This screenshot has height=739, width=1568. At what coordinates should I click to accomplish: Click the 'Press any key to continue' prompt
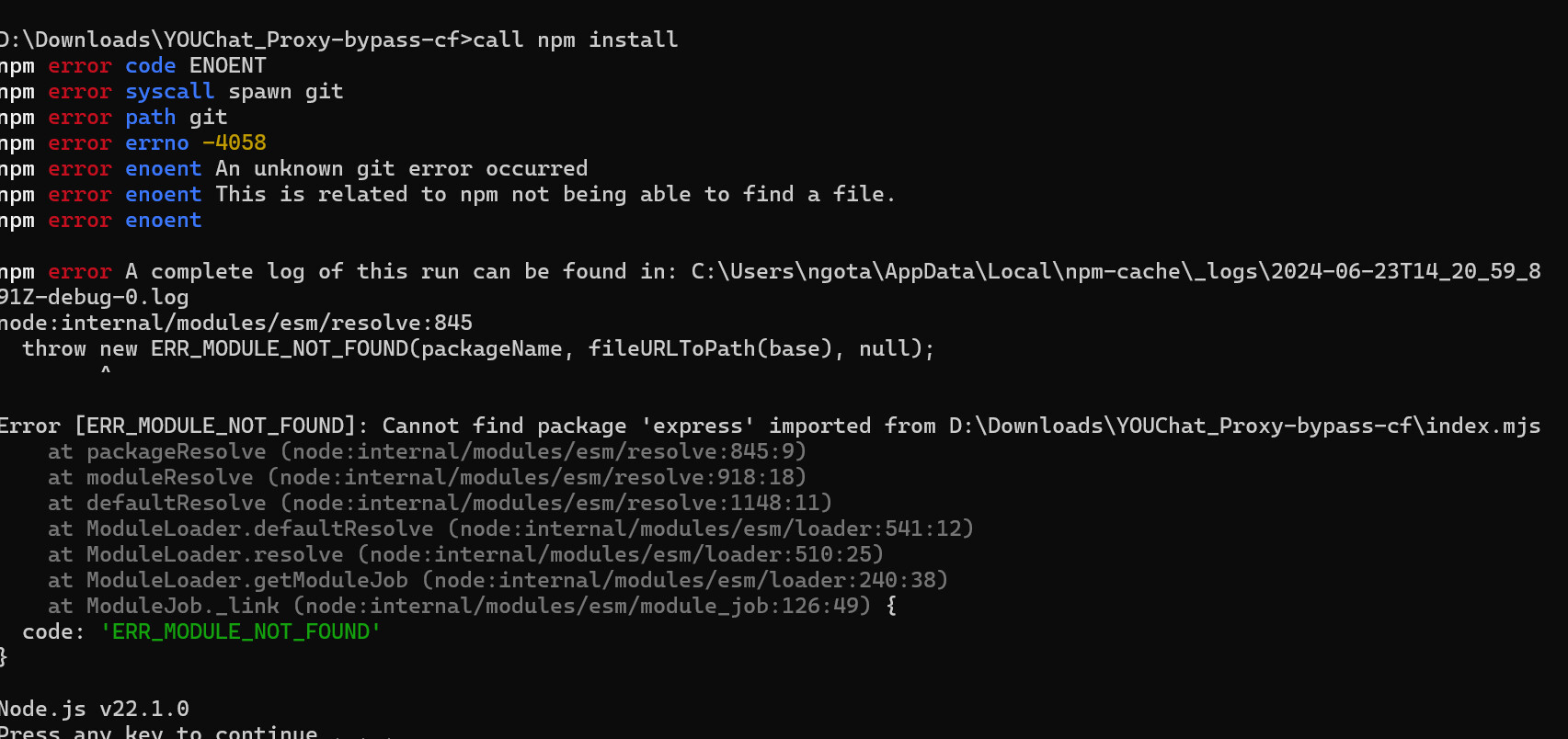coord(158,732)
